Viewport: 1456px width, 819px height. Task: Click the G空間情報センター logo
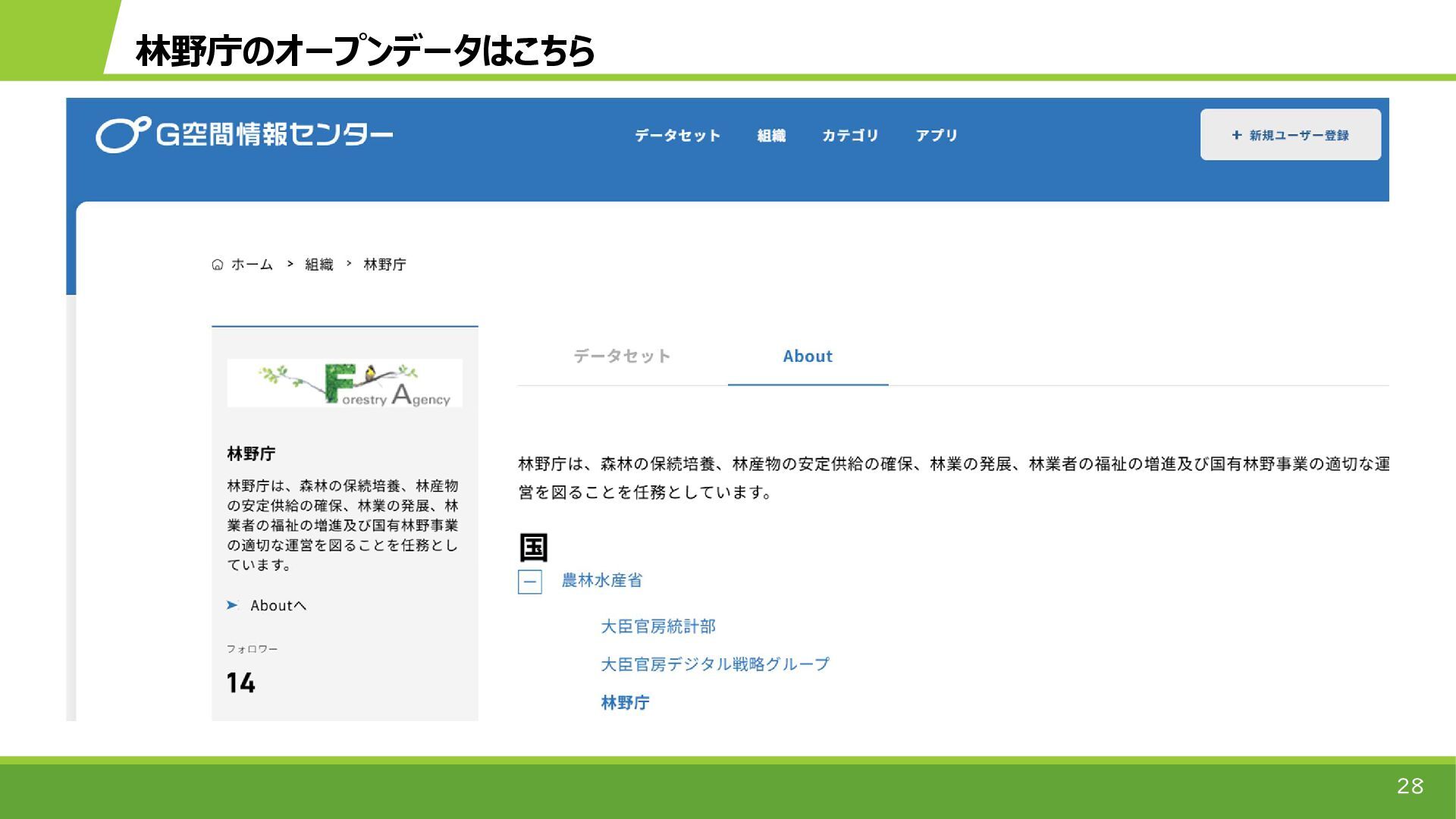click(244, 135)
